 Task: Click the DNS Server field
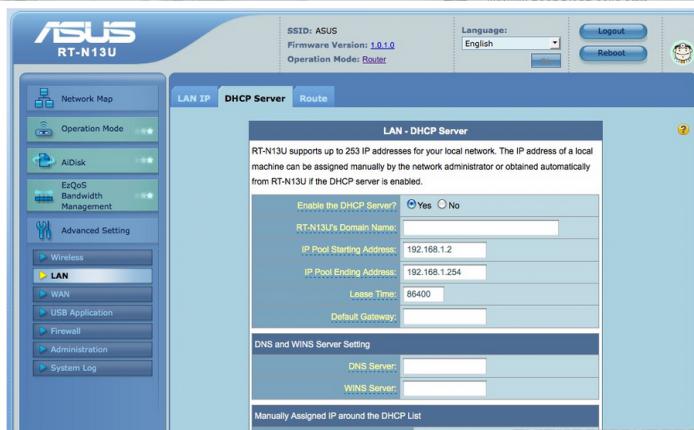[444, 366]
